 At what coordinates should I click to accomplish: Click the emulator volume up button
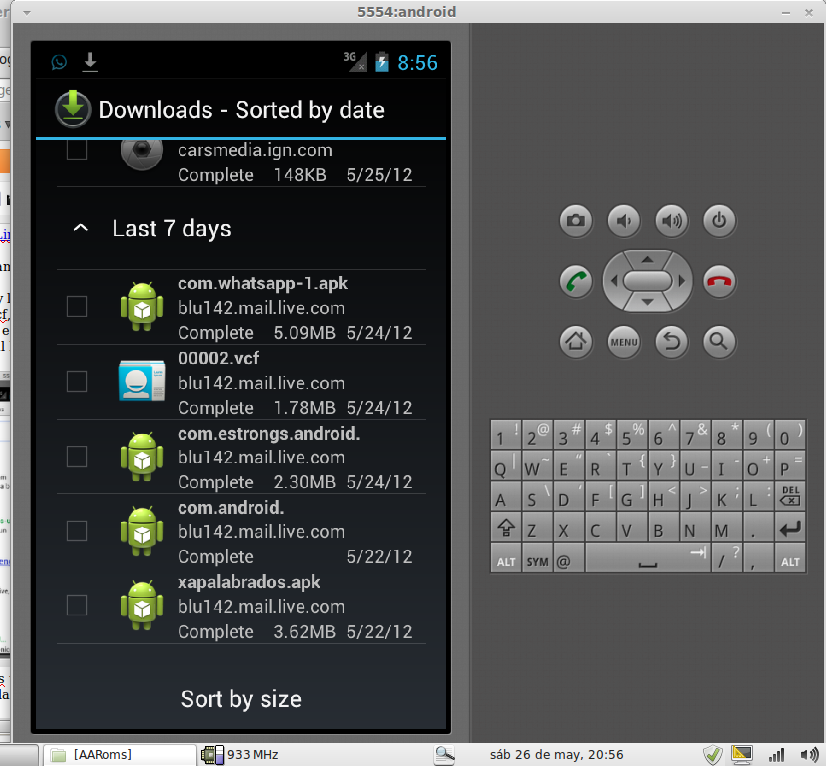672,220
